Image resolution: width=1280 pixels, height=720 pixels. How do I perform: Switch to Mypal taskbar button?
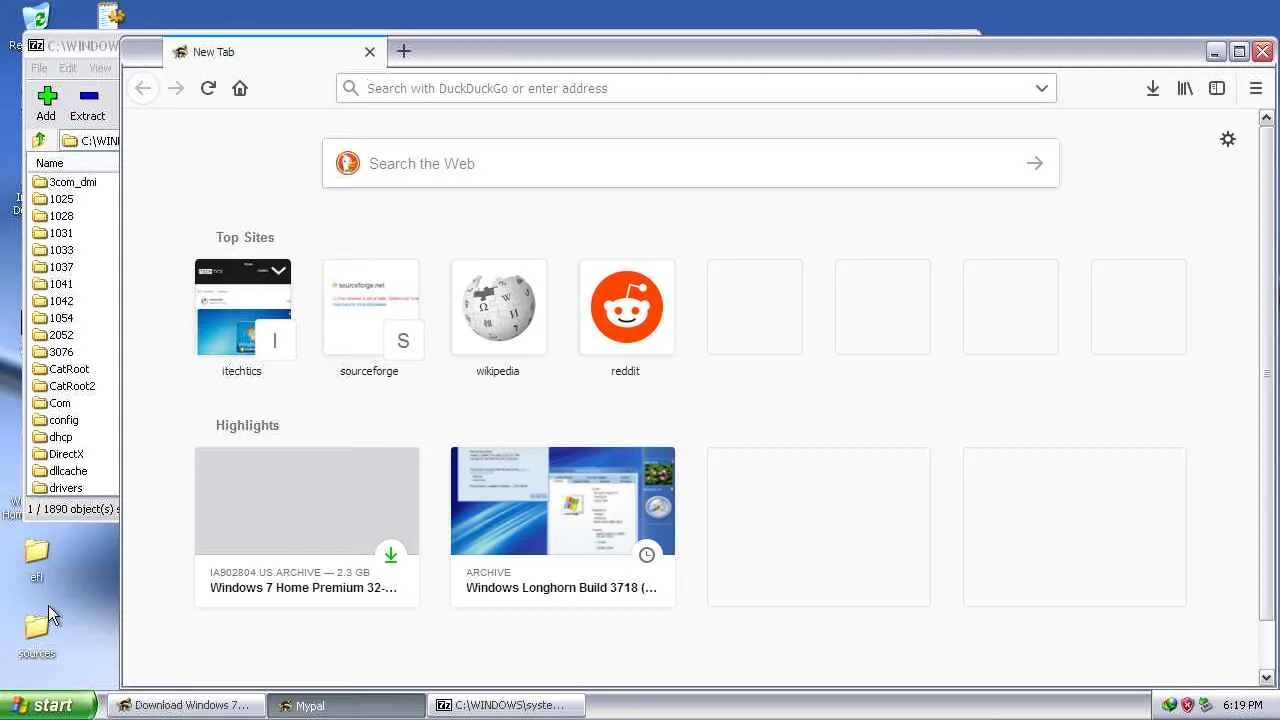(346, 705)
